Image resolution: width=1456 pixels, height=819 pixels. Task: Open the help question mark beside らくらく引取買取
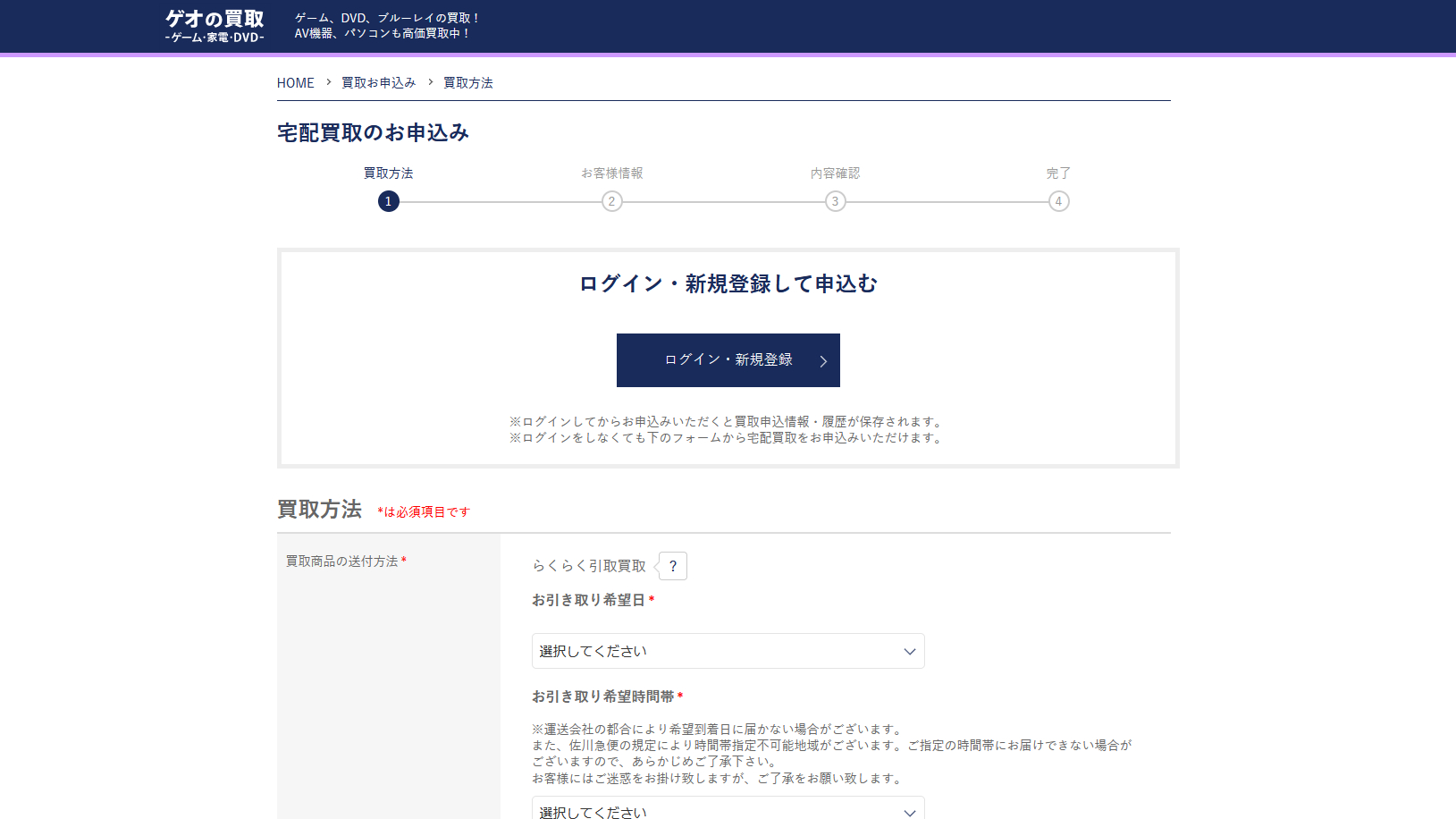click(x=673, y=566)
